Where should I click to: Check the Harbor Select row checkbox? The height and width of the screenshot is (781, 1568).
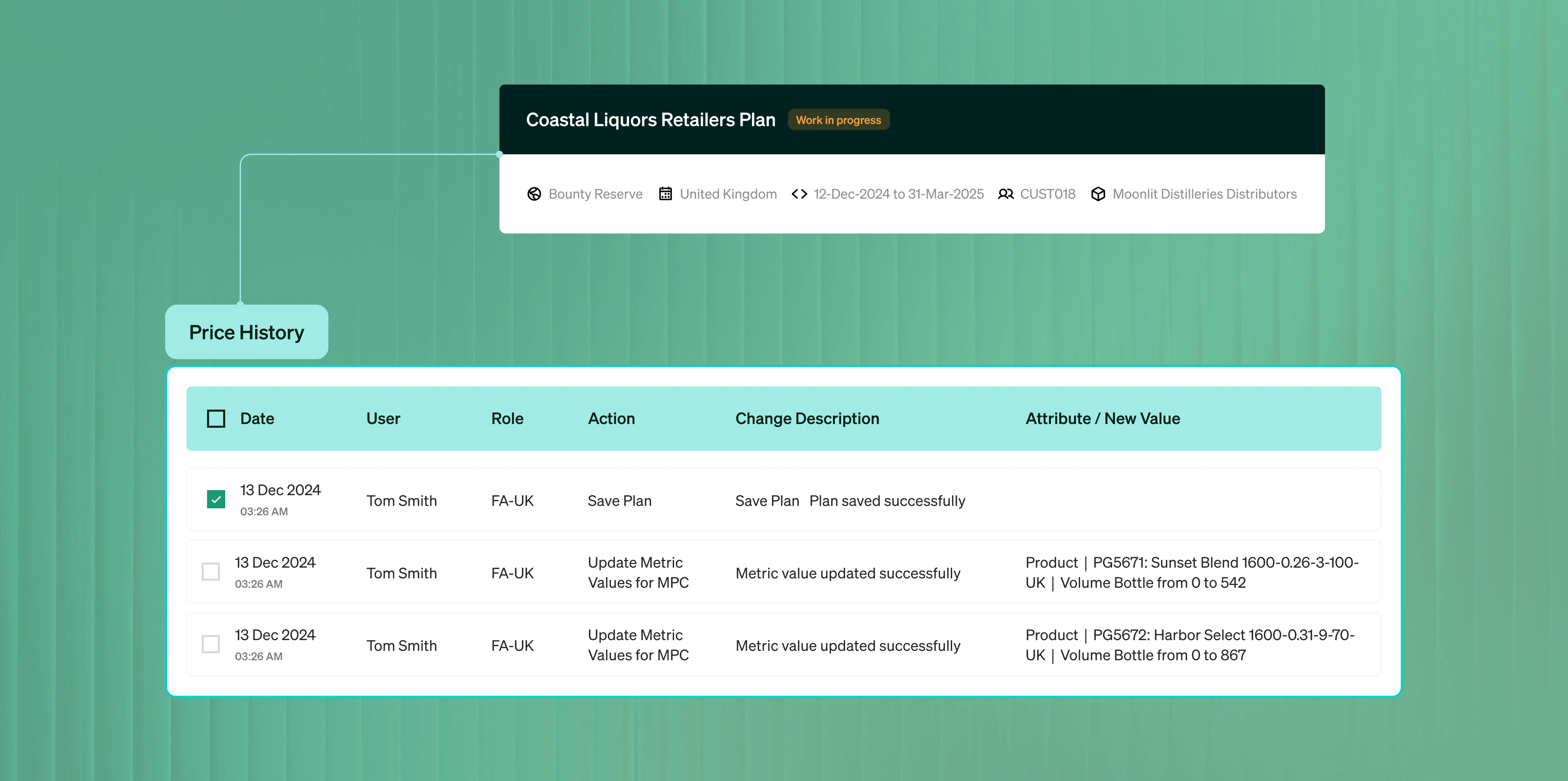(x=211, y=644)
